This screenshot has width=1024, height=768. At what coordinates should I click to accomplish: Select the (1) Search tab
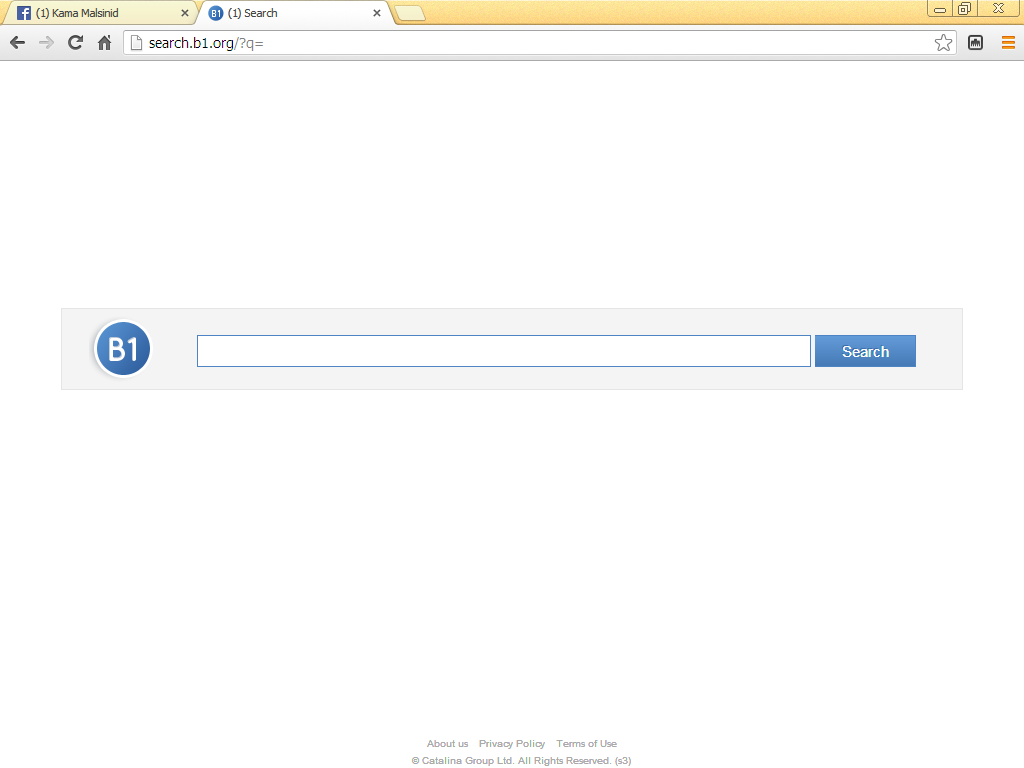[293, 13]
